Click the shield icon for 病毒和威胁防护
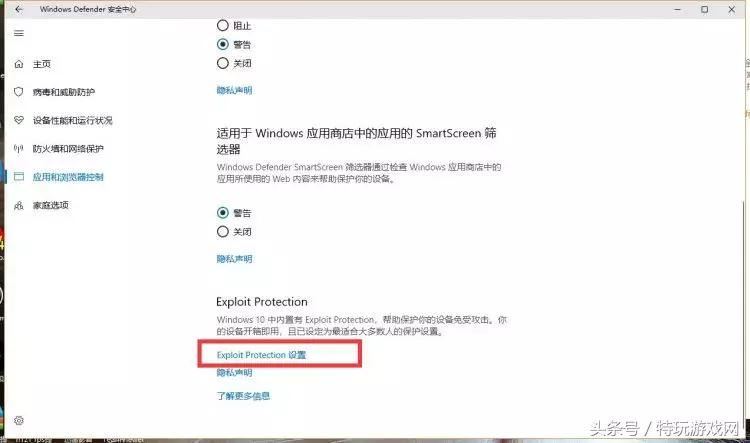Image resolution: width=750 pixels, height=443 pixels. coord(19,92)
